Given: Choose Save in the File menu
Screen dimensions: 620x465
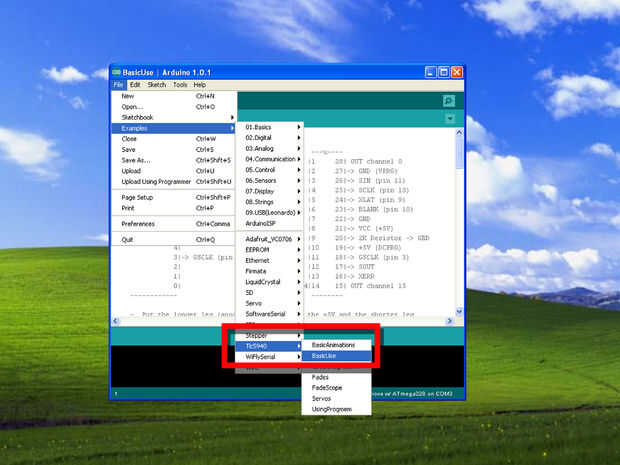Looking at the screenshot, I should click(174, 149).
